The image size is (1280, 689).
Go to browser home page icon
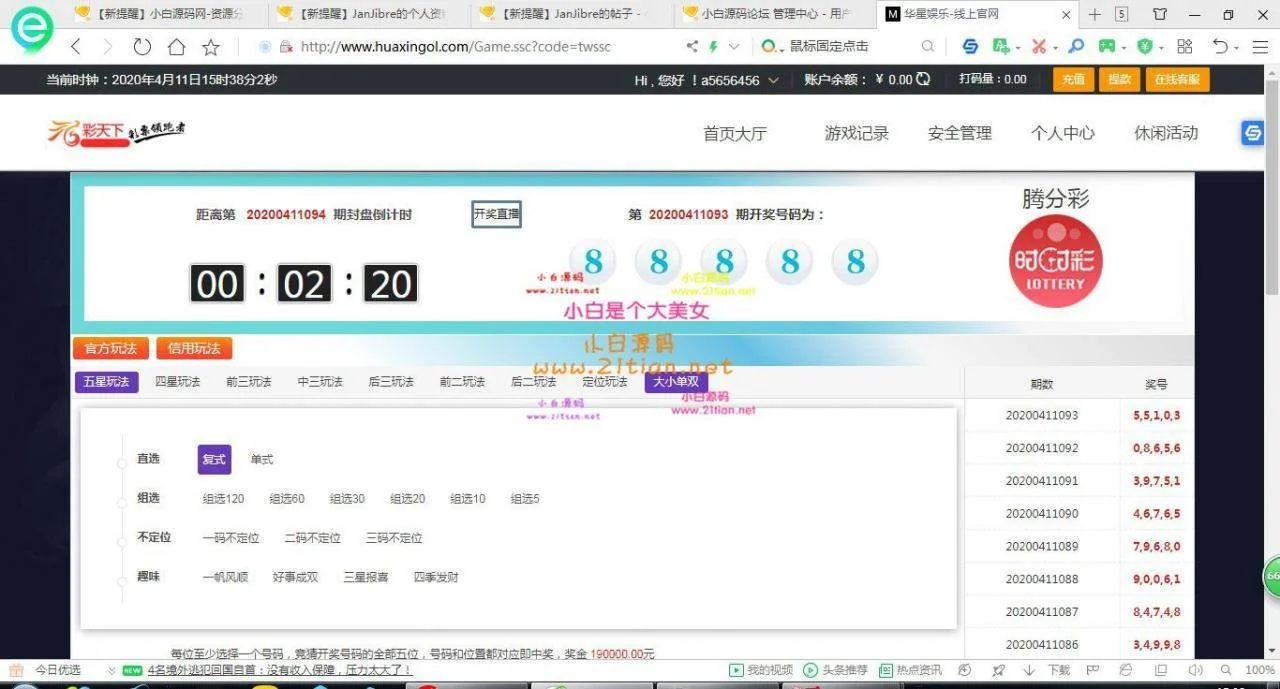(176, 47)
